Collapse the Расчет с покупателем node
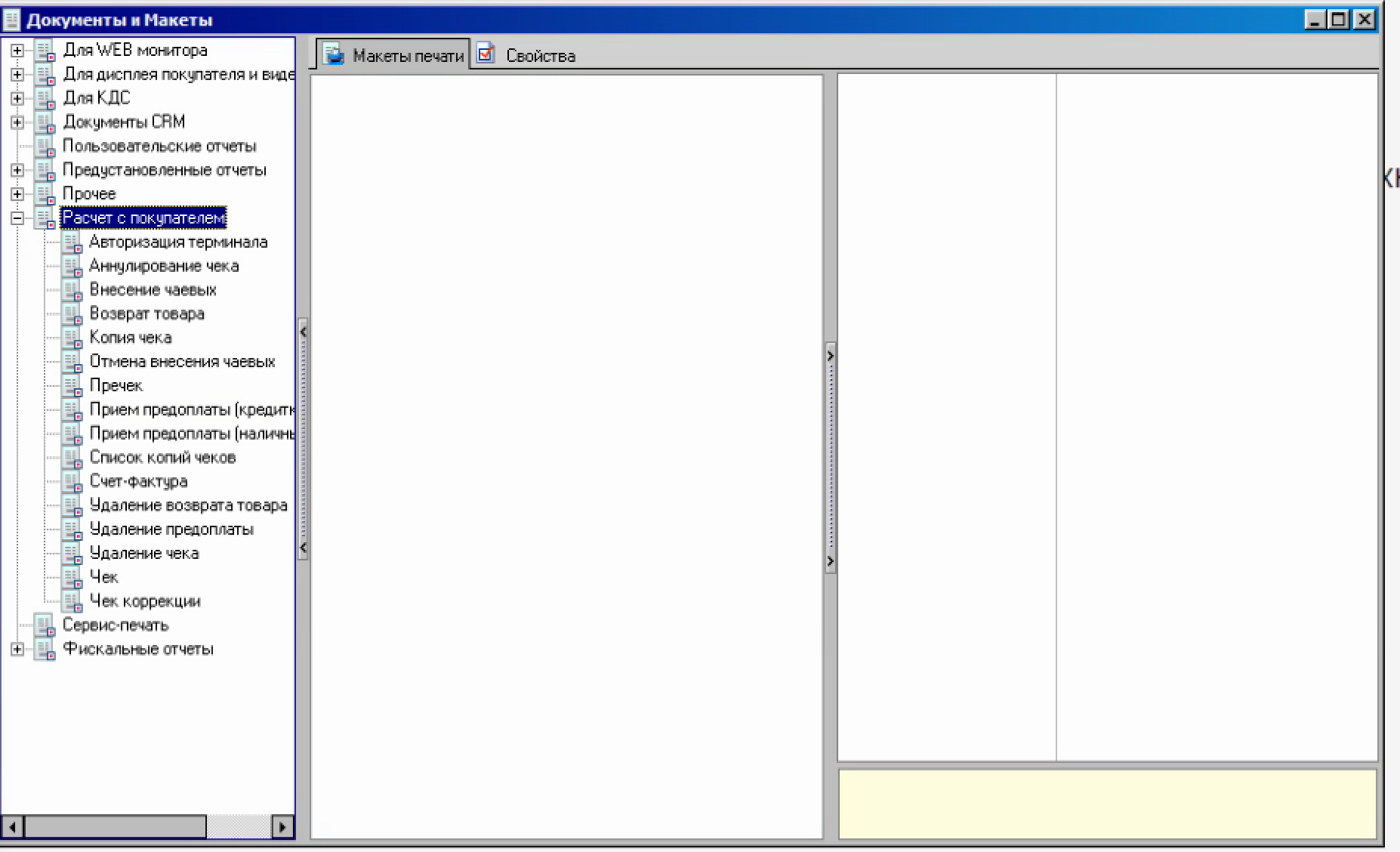Viewport: 1400px width, 852px height. point(17,218)
